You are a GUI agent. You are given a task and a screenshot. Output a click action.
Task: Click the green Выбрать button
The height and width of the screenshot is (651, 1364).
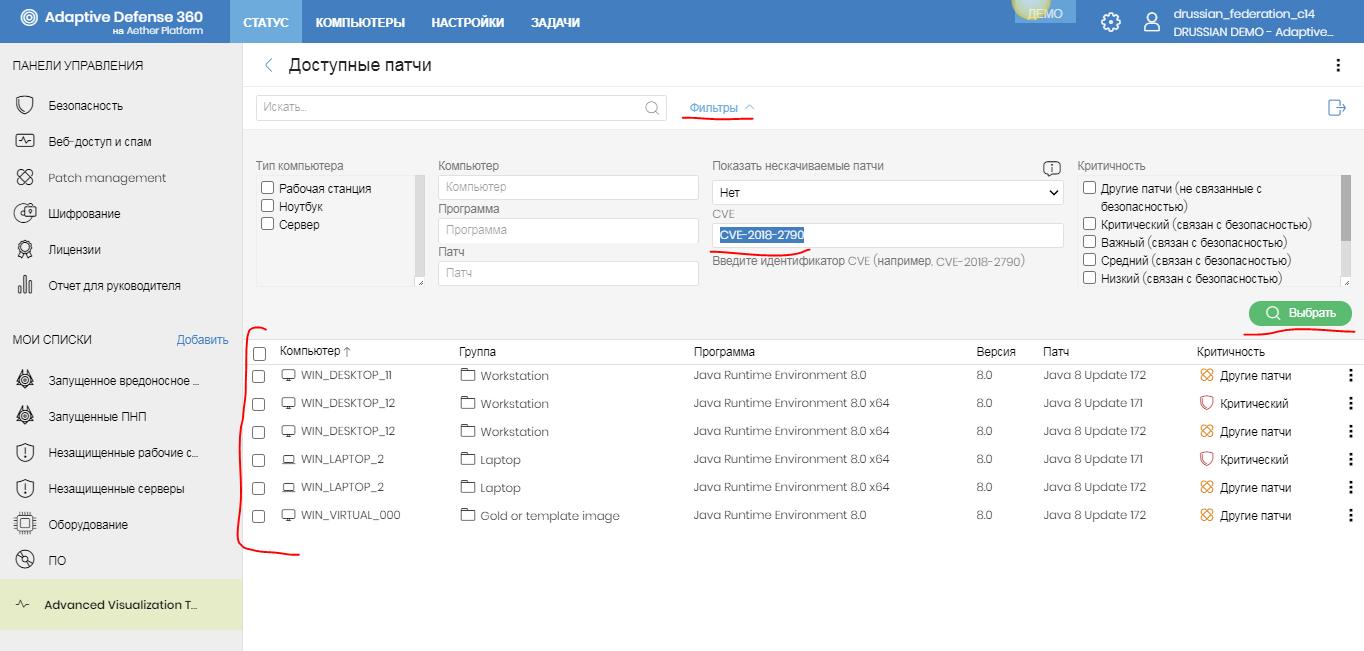pyautogui.click(x=1300, y=313)
